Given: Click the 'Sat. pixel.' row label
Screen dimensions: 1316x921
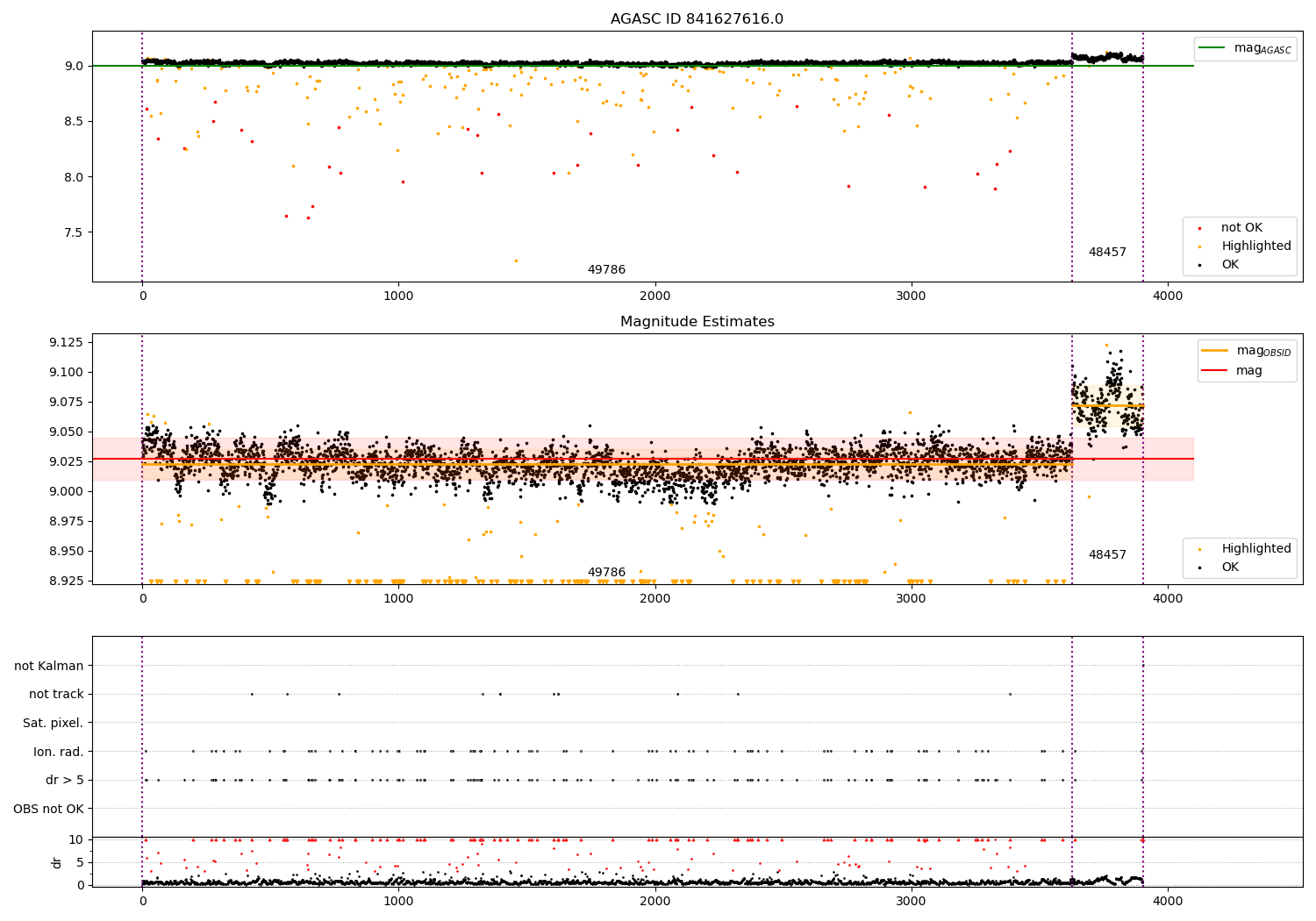Looking at the screenshot, I should coord(54,724).
